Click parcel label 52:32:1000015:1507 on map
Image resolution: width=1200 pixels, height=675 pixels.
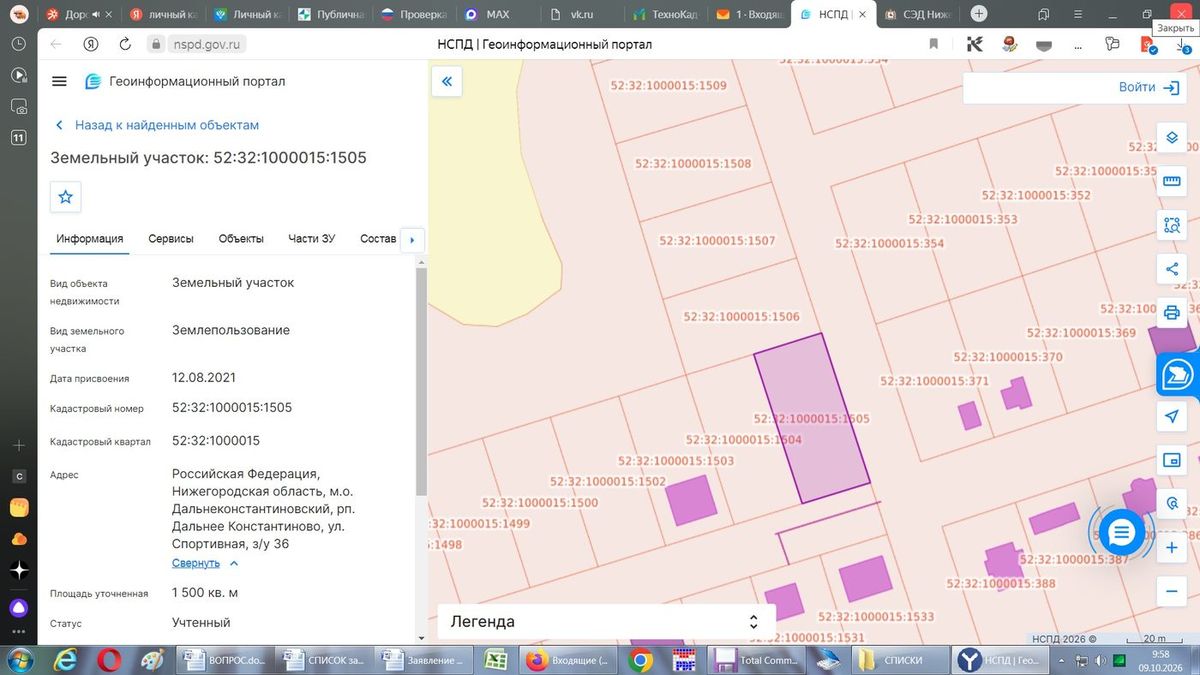pos(718,240)
